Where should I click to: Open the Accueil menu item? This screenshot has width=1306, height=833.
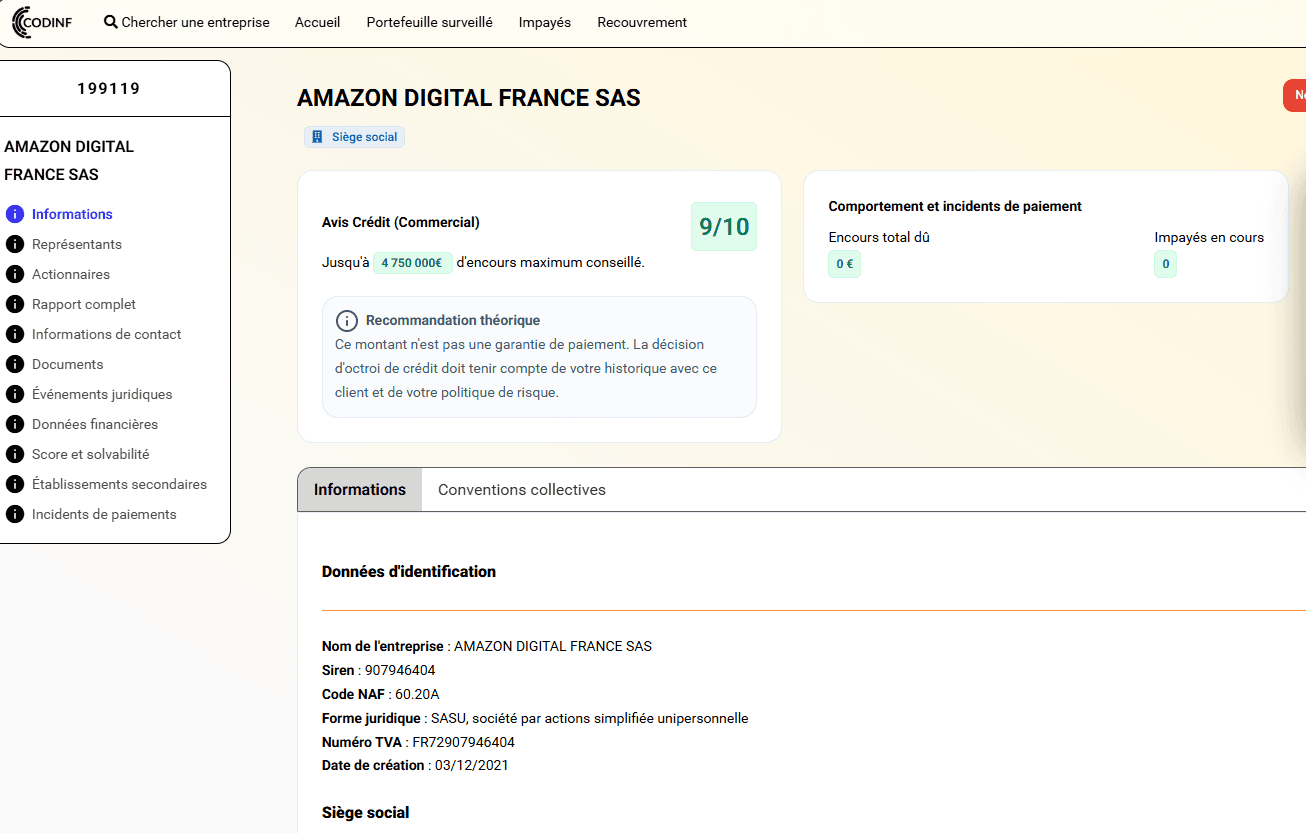pyautogui.click(x=317, y=22)
